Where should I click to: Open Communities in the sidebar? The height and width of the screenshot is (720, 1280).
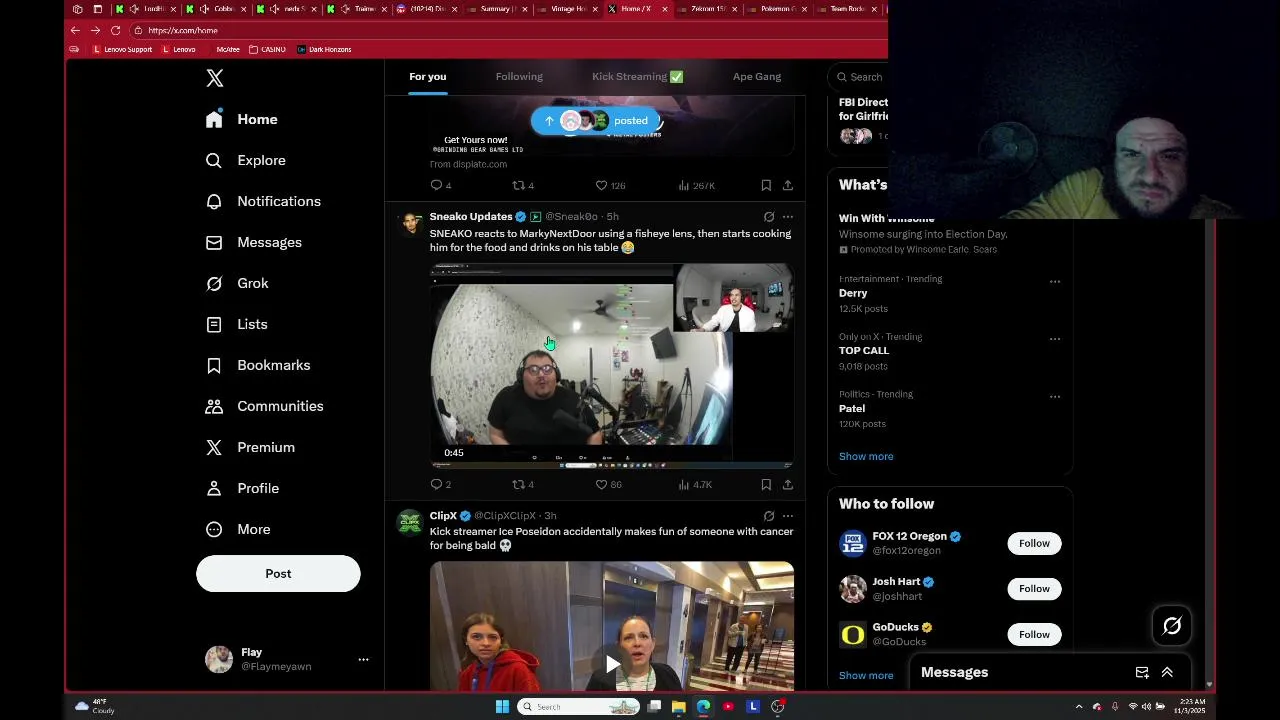point(264,406)
